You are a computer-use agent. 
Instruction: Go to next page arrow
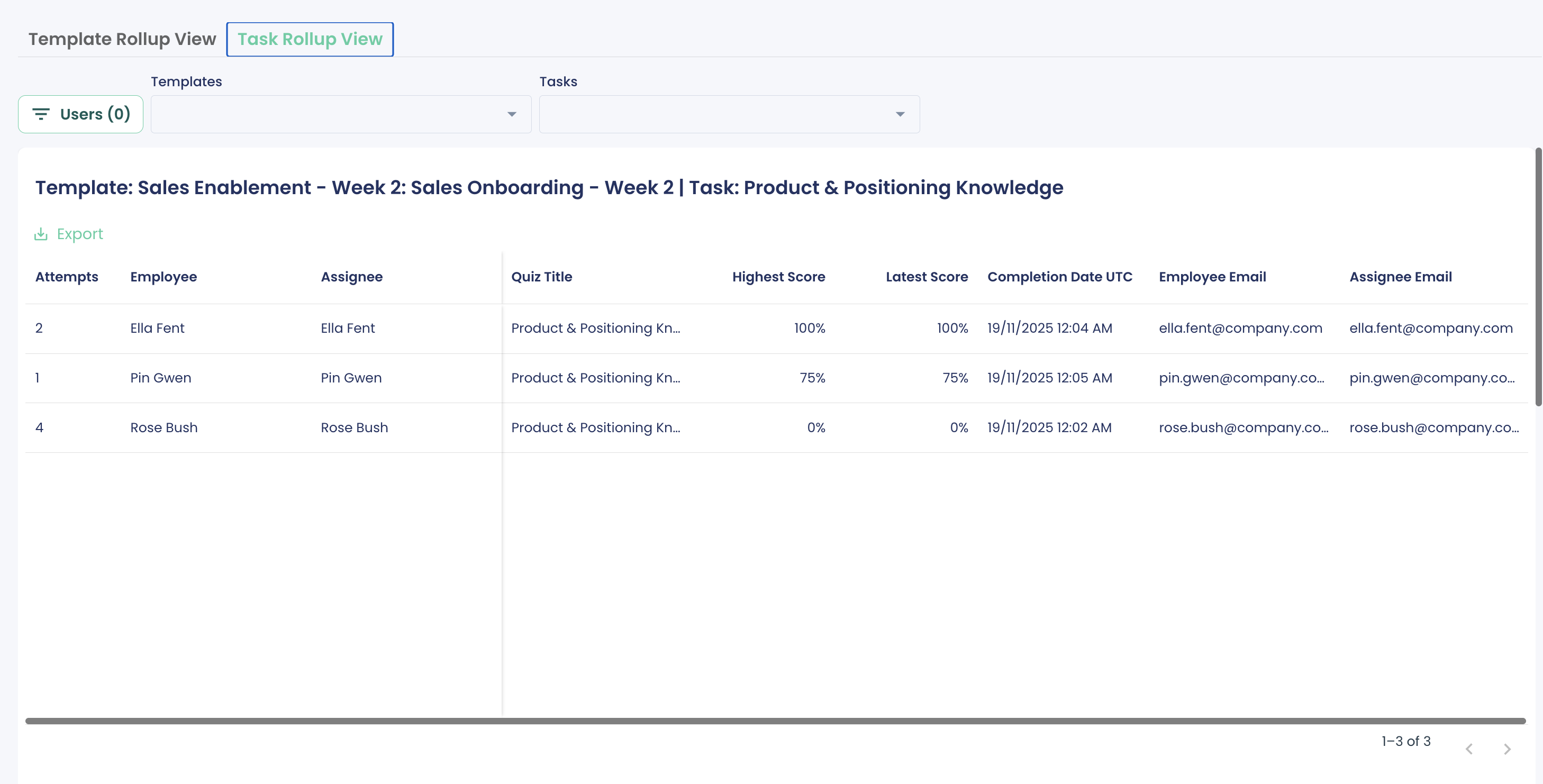[x=1507, y=749]
